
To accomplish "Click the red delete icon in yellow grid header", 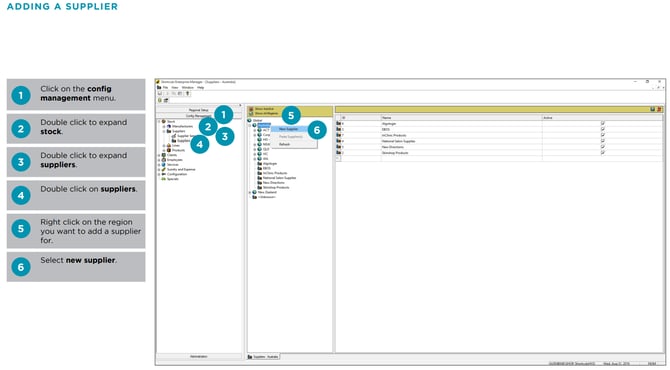I will click(659, 109).
